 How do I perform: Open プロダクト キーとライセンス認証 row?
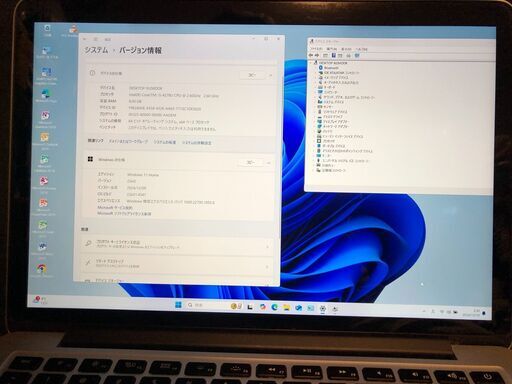point(177,246)
